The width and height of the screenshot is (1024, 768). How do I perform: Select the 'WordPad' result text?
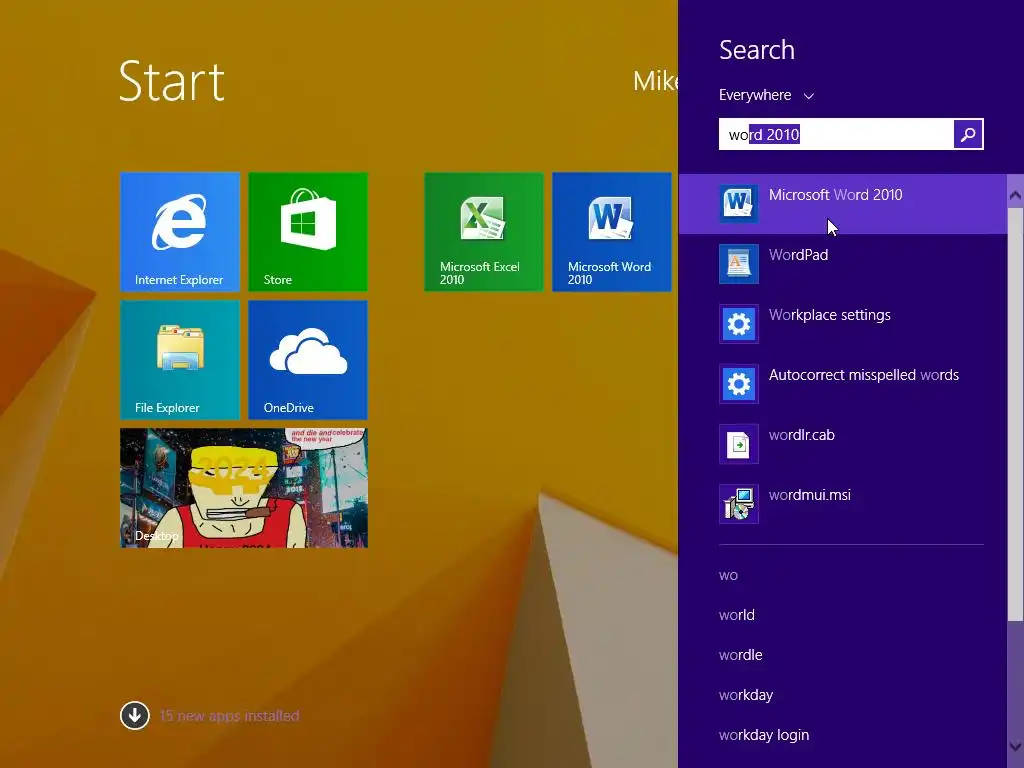tap(798, 255)
